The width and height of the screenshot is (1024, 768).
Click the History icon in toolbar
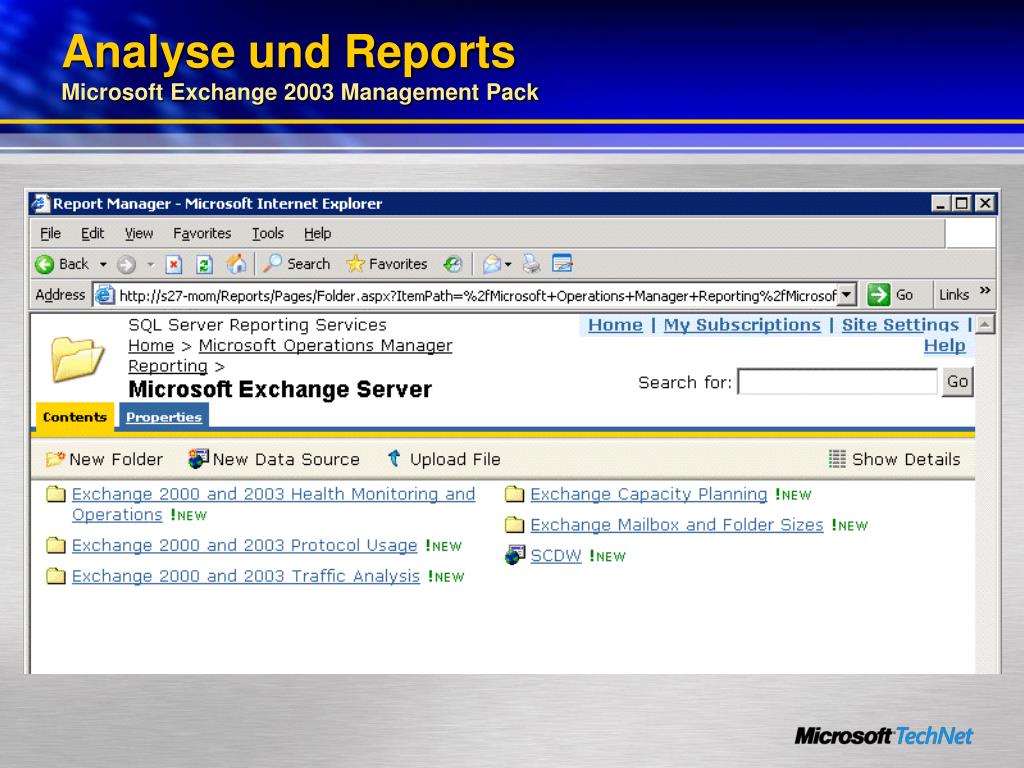[x=453, y=264]
